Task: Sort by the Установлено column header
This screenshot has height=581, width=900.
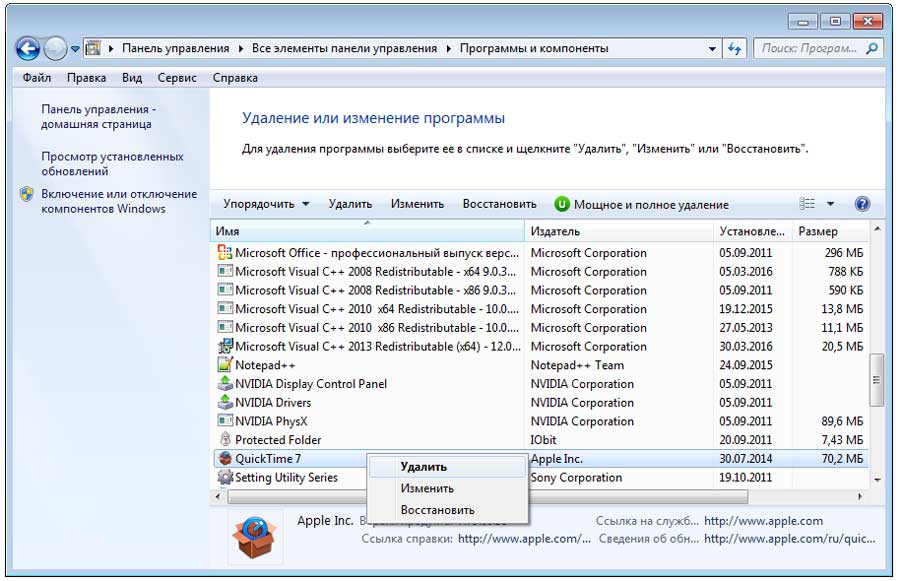Action: [752, 231]
